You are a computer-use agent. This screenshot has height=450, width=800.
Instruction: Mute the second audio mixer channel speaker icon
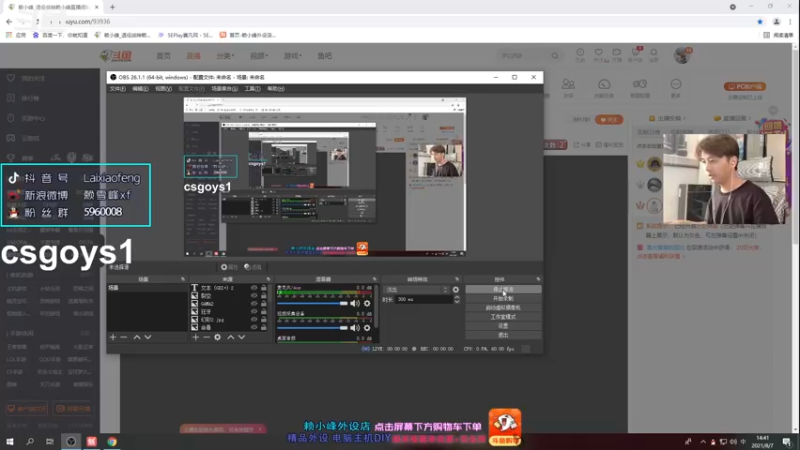(355, 328)
